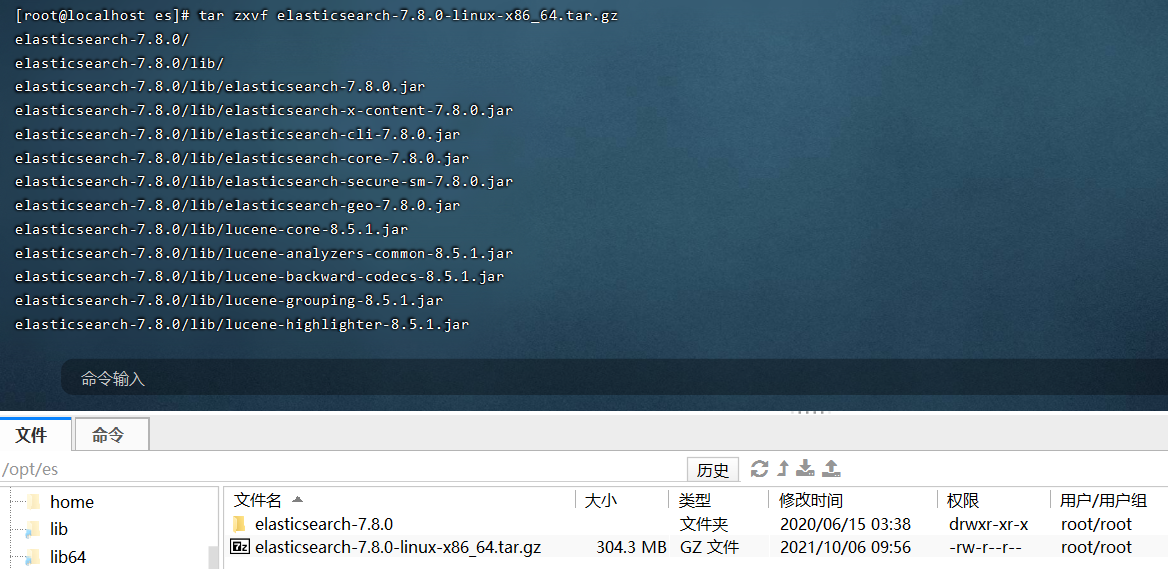Click terminal line elasticsearch-7.8.0/lib/ only
Screen dimensions: 1168x569
pos(119,63)
